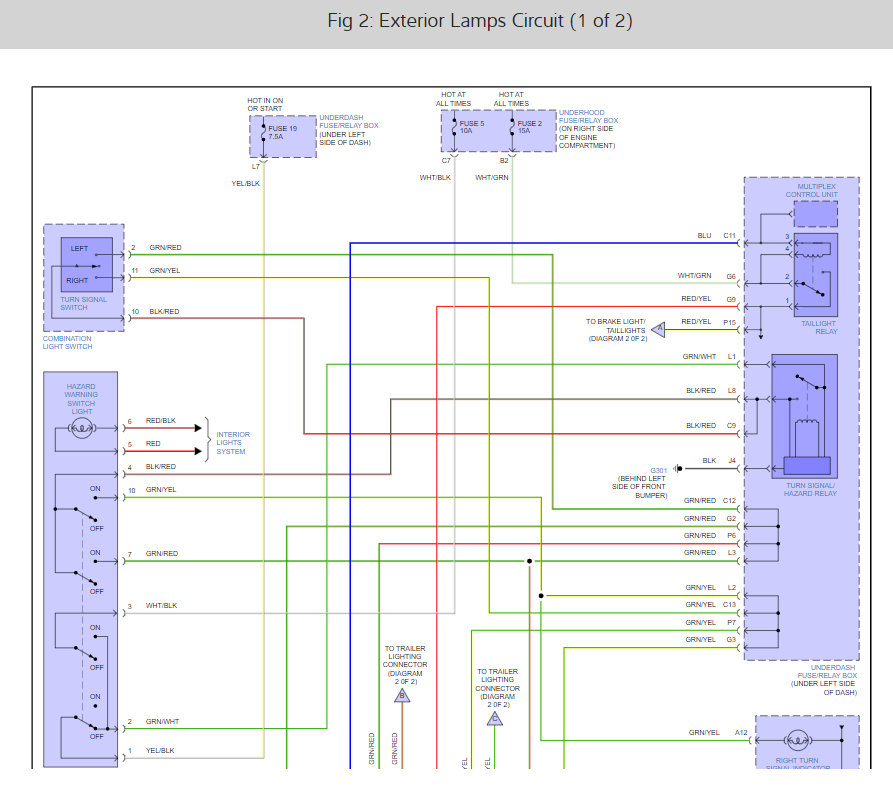This screenshot has width=893, height=793.
Task: Click the 'FUSE 2 15A' label
Action: (x=530, y=127)
